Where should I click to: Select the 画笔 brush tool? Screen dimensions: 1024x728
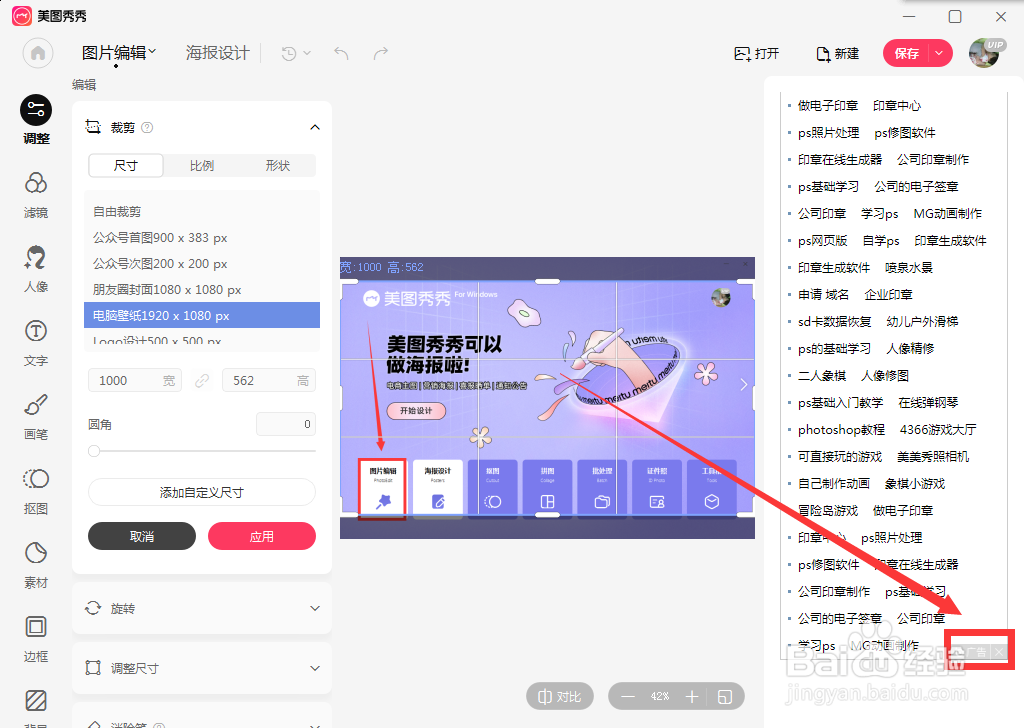click(x=36, y=417)
